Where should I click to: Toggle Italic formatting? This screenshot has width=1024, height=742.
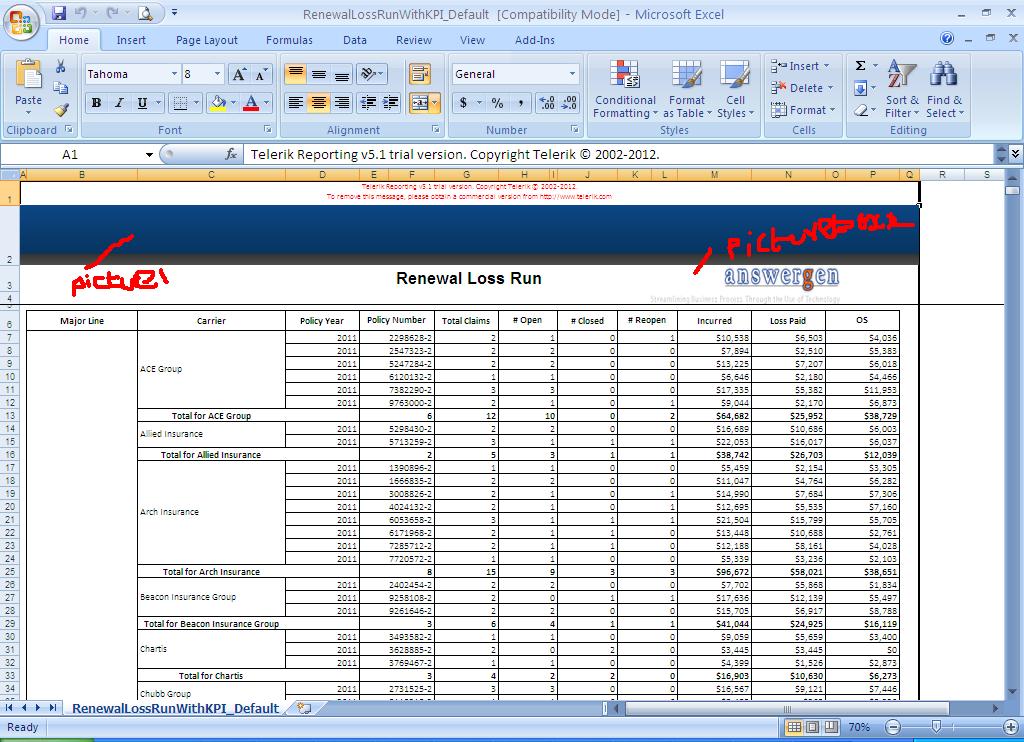coord(119,103)
